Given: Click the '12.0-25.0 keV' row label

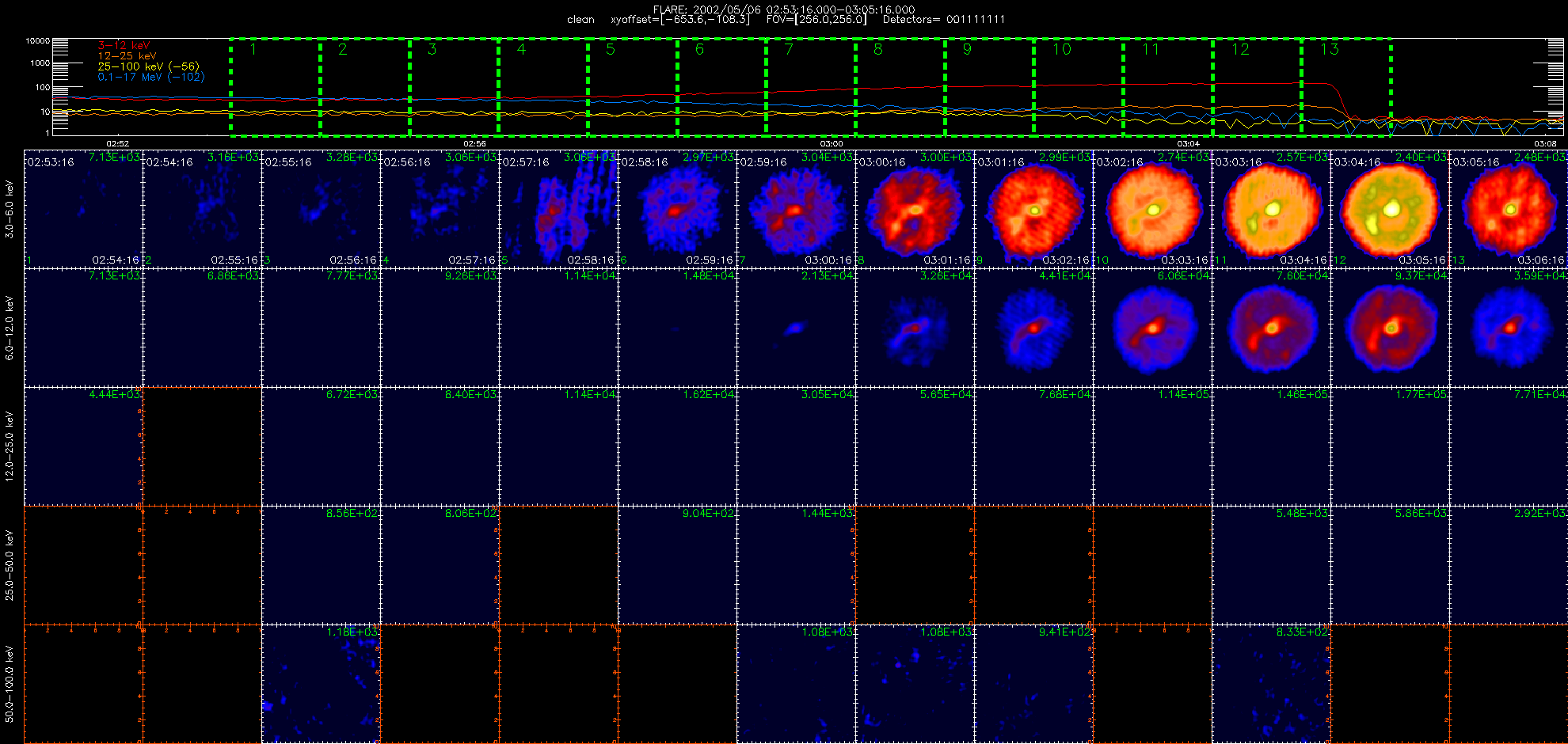Looking at the screenshot, I should coord(10,446).
